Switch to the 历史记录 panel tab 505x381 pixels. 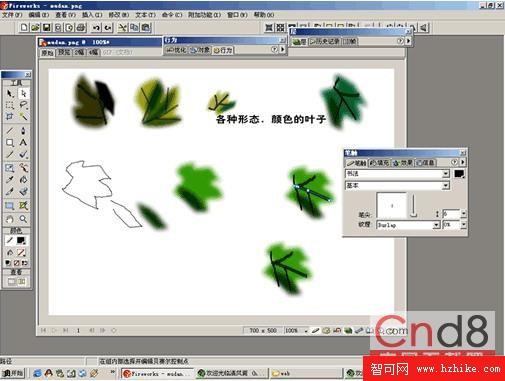click(x=325, y=41)
